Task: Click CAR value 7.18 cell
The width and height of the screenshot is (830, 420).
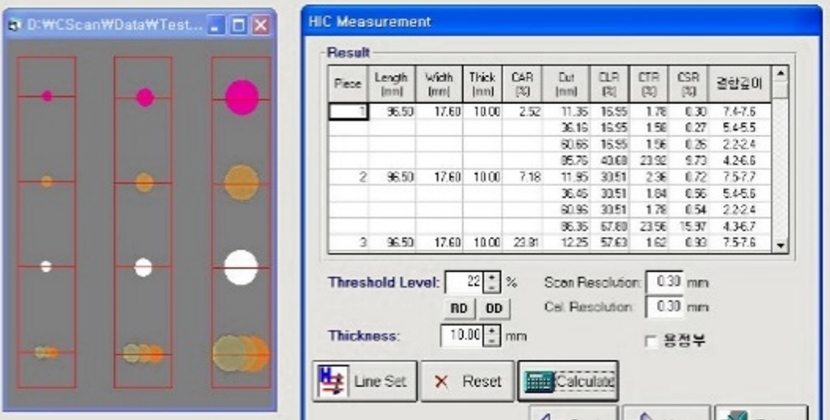Action: coord(522,177)
